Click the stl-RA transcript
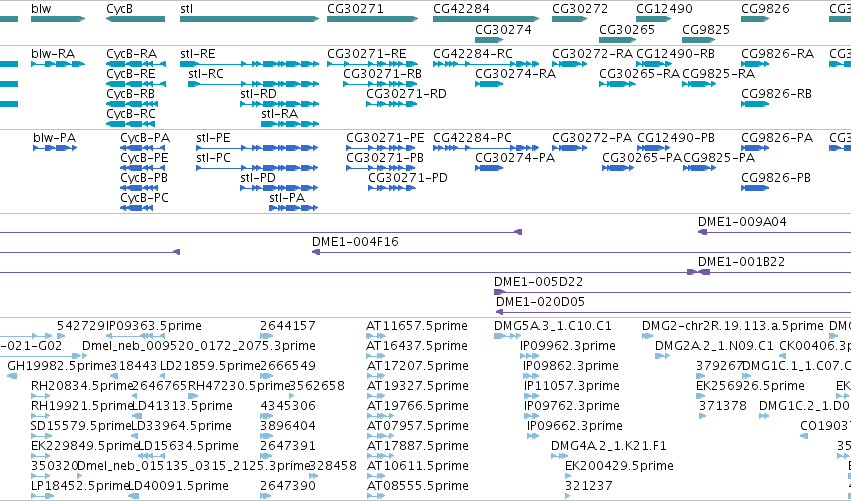The height and width of the screenshot is (501, 851). pyautogui.click(x=290, y=124)
